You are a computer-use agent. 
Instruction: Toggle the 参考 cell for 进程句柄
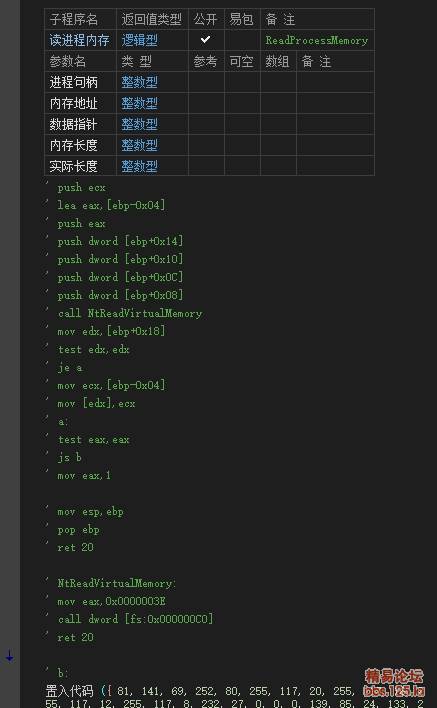point(206,82)
